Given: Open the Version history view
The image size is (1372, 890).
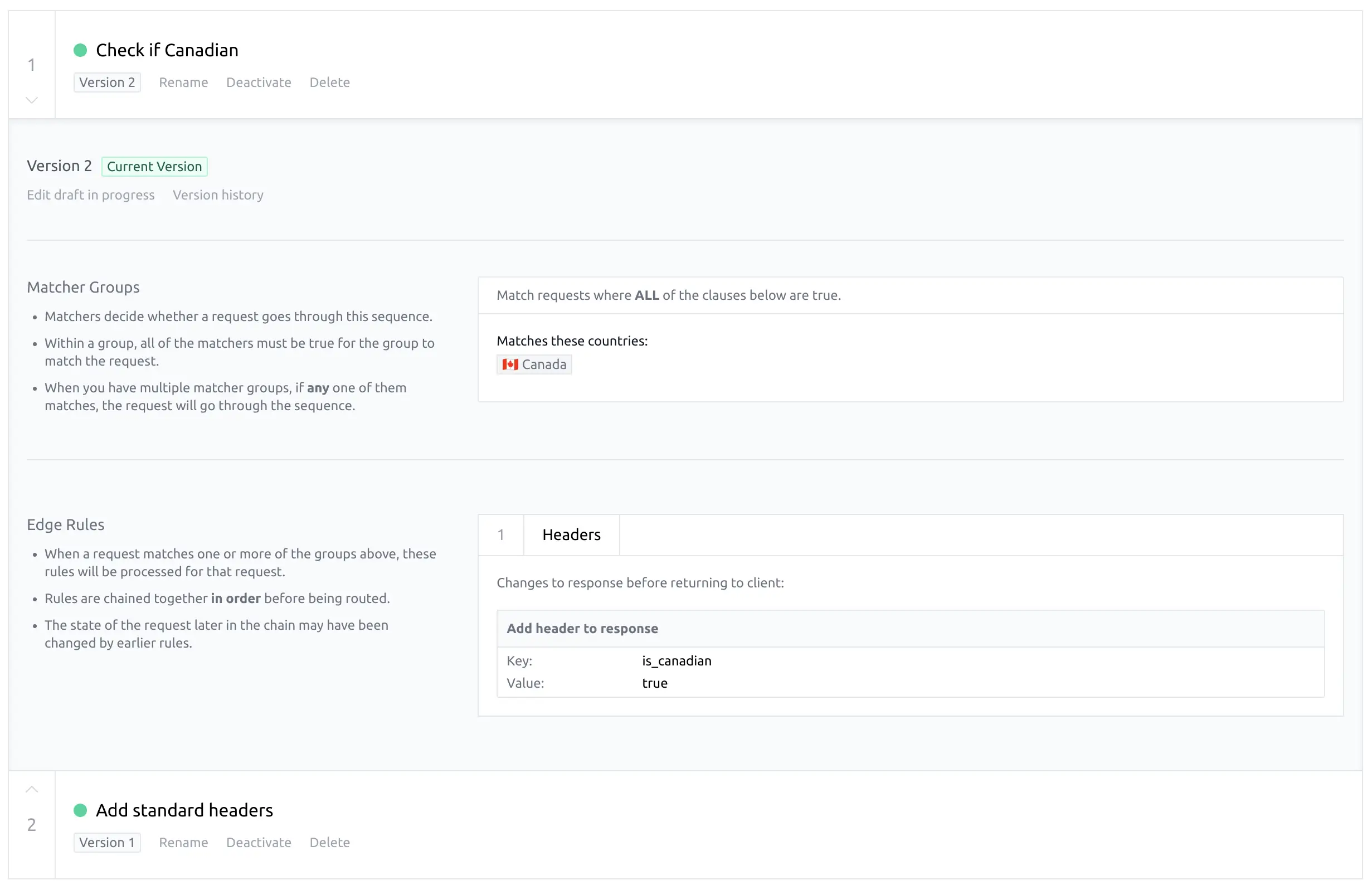Looking at the screenshot, I should tap(217, 195).
